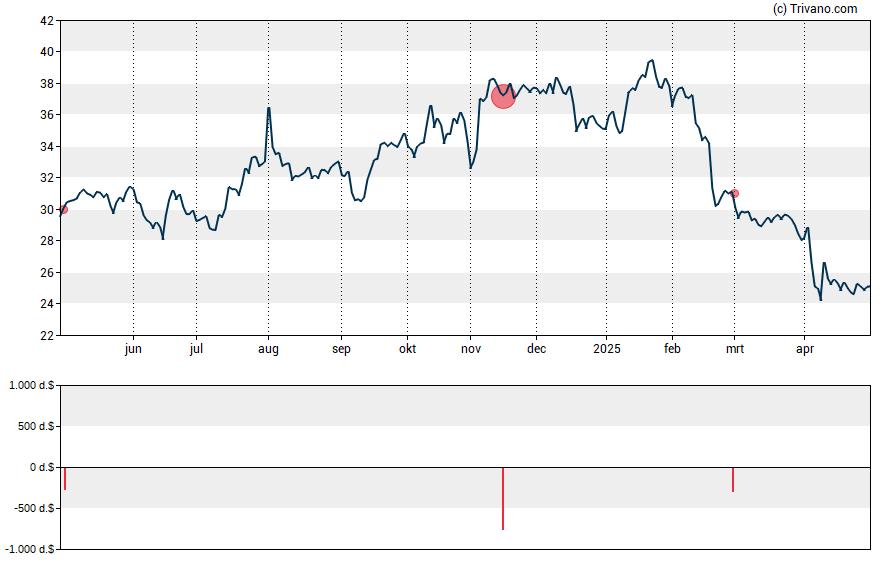Click the 'jul' axis label
This screenshot has width=888, height=565.
coord(196,349)
